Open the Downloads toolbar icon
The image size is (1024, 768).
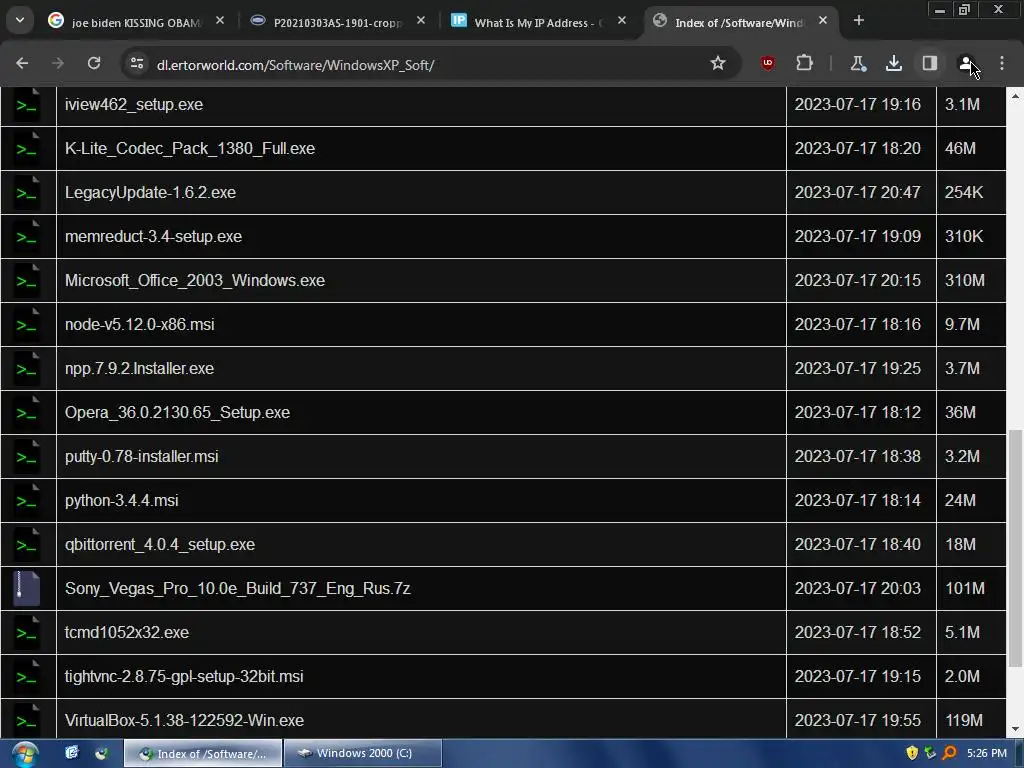[x=893, y=63]
